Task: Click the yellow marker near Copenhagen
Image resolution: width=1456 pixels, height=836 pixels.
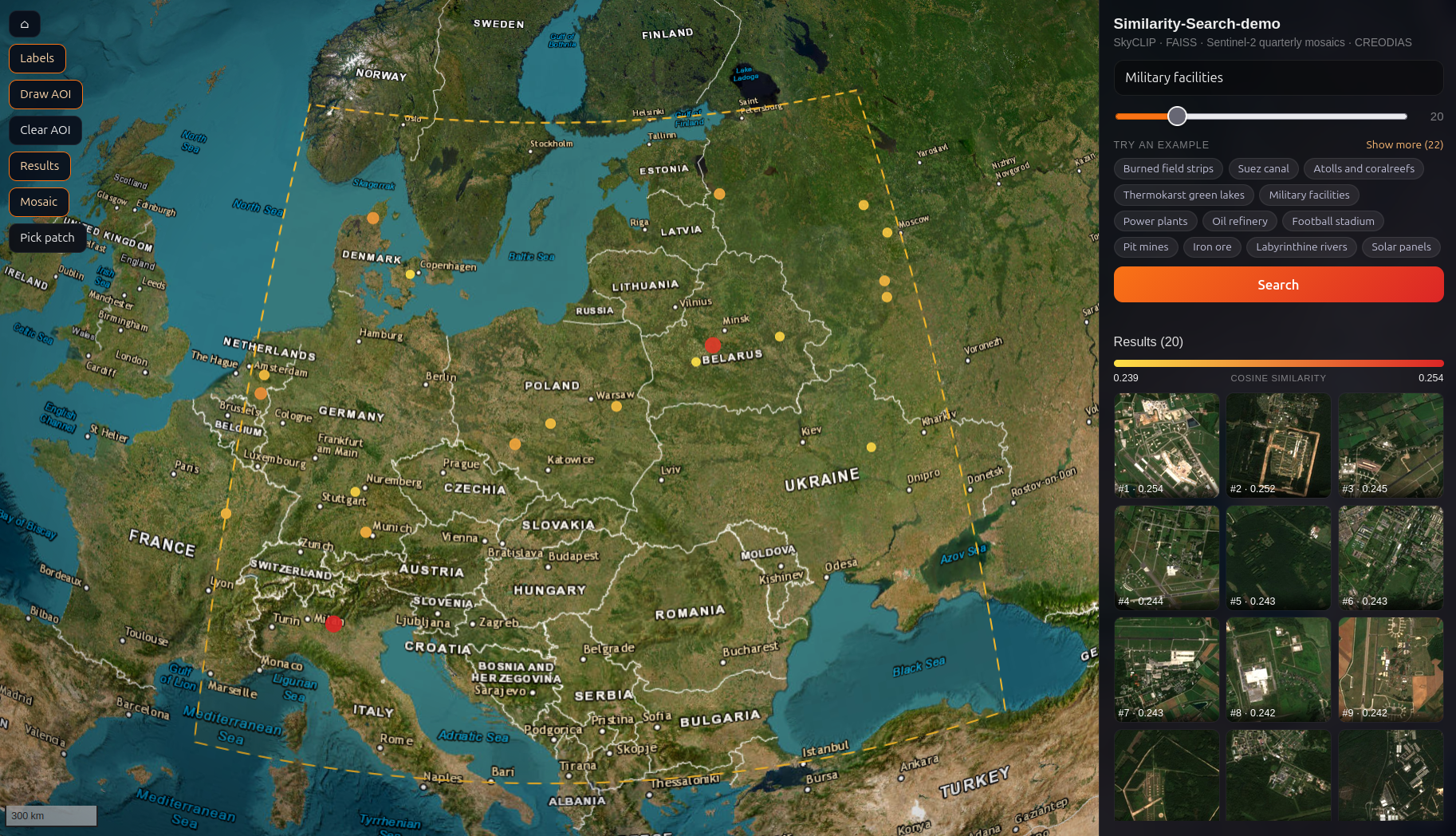Action: click(410, 274)
